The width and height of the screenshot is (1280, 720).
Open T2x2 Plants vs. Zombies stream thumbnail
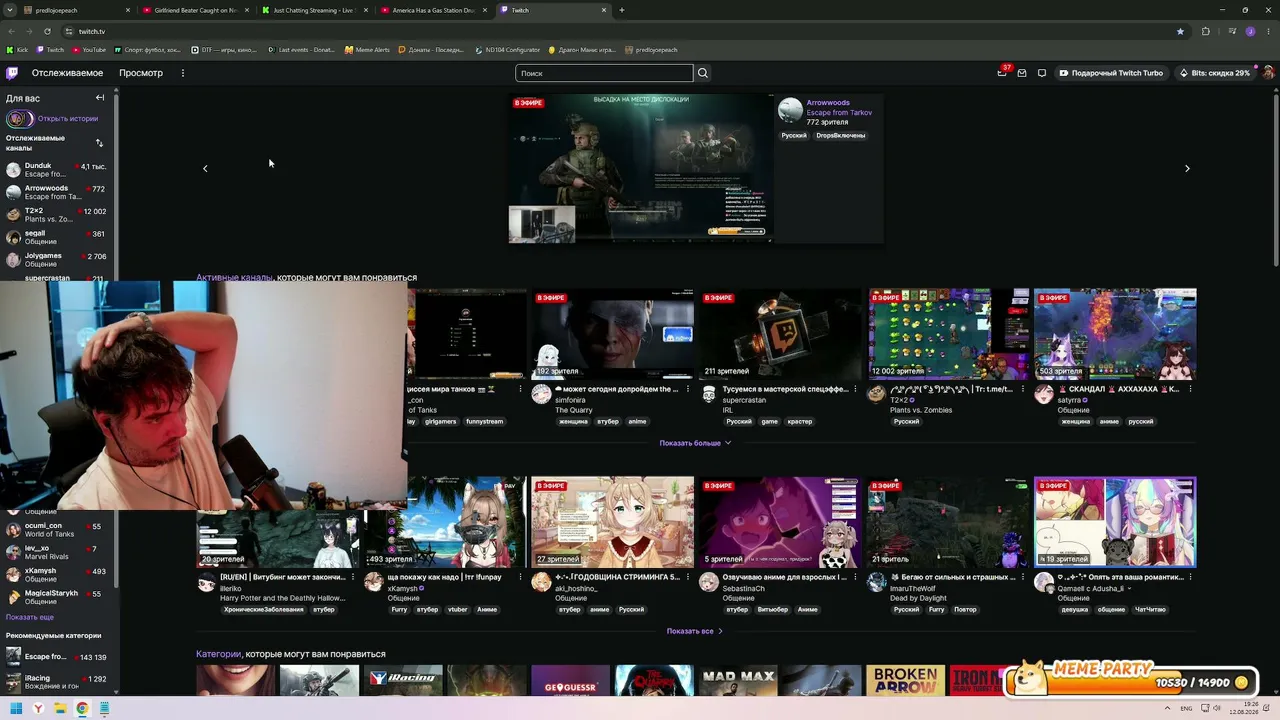tap(948, 334)
